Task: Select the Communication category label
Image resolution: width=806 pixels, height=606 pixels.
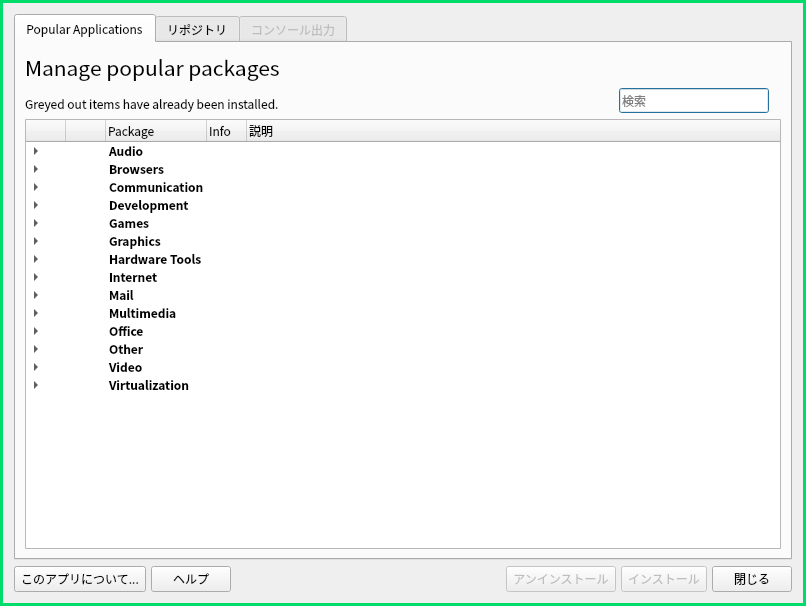Action: pos(156,187)
